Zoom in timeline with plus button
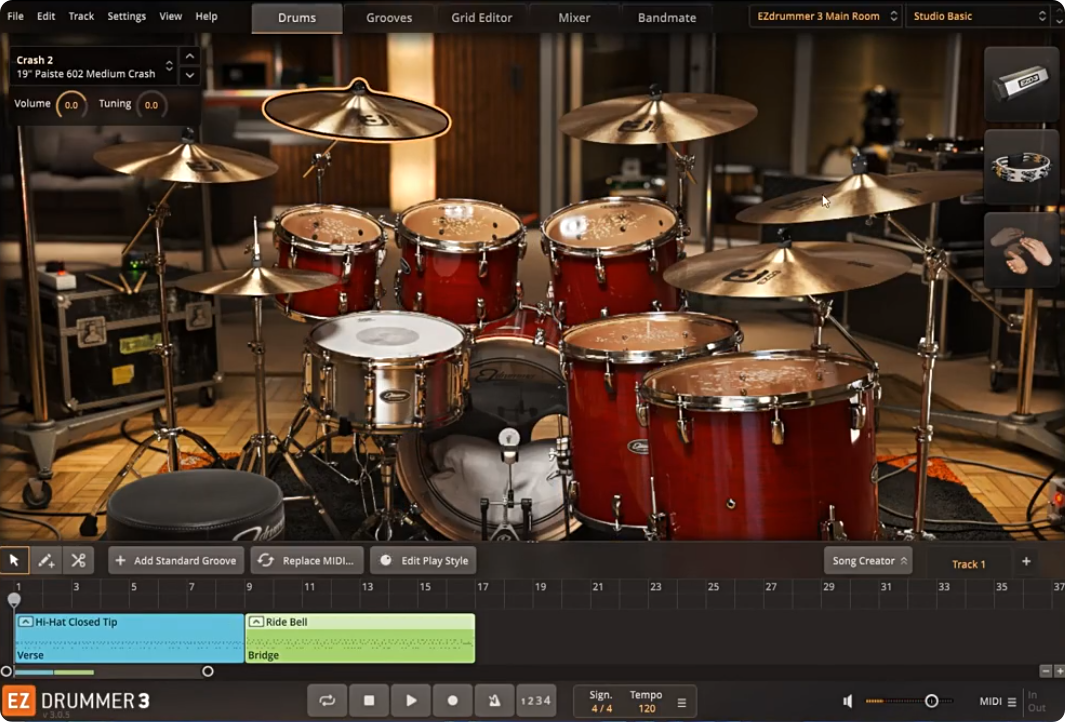1065x722 pixels. tap(1059, 671)
